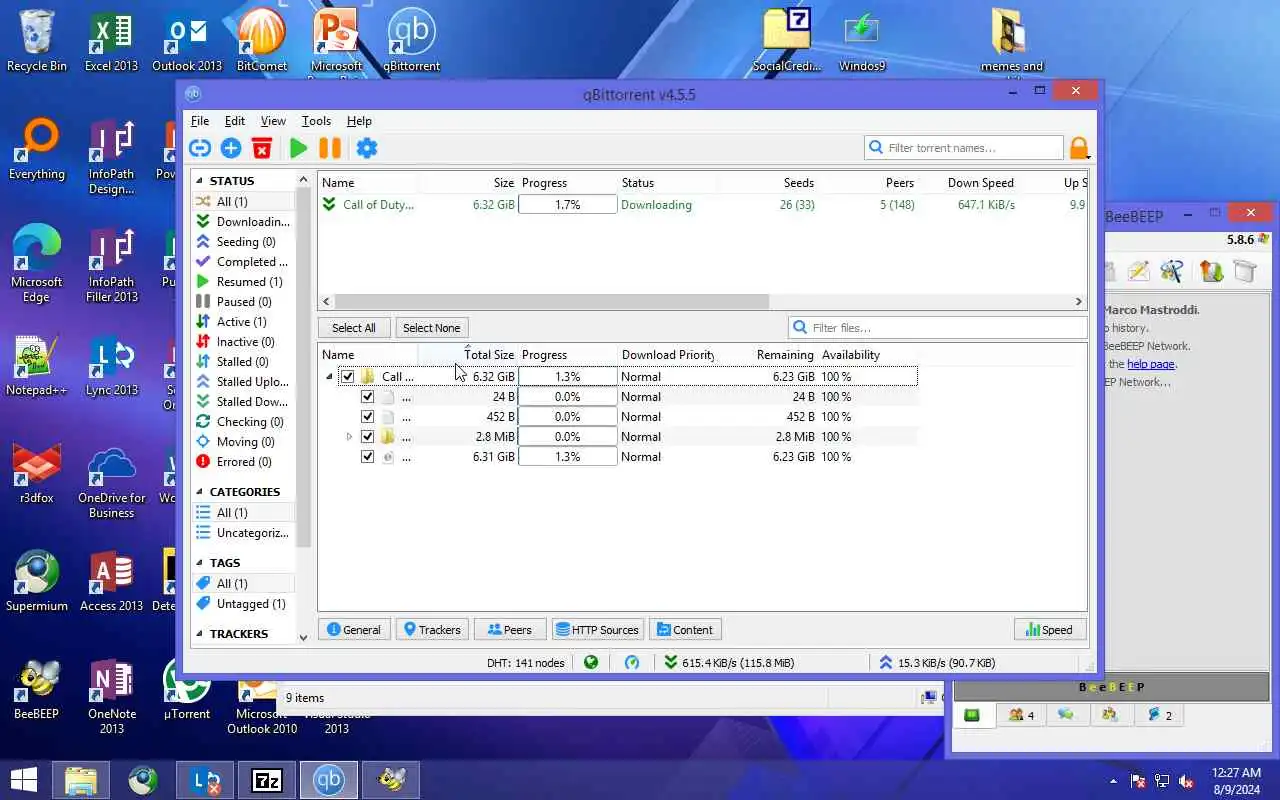This screenshot has height=800, width=1280.
Task: Click the Speed button
Action: point(1049,630)
